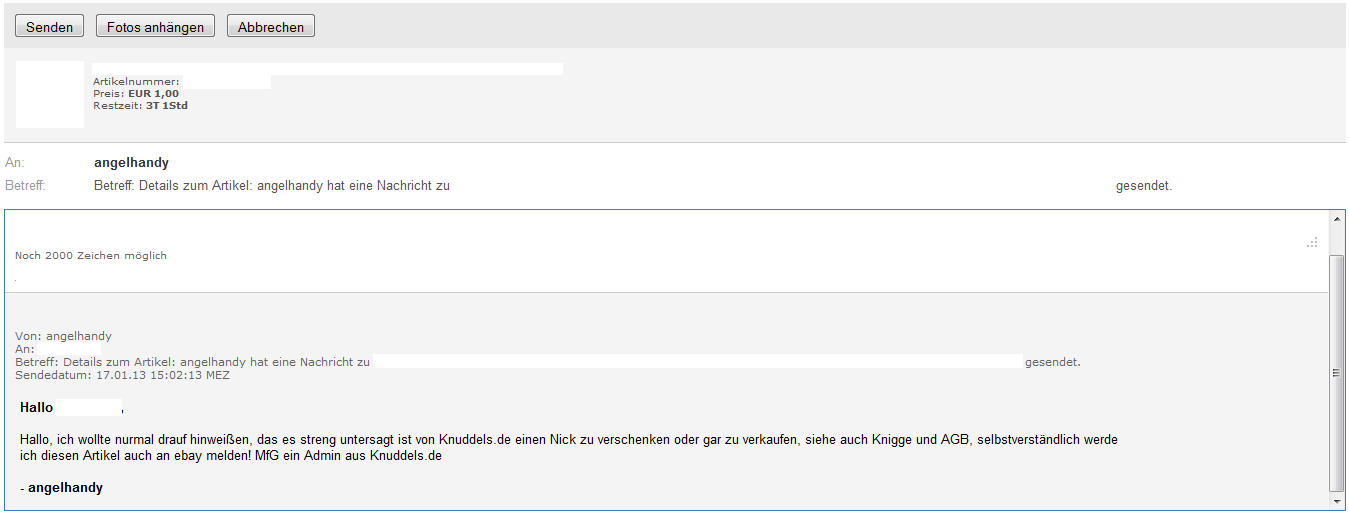Click the Hallo greeting in quoted message
Viewport: 1349px width, 514px height.
[37, 408]
